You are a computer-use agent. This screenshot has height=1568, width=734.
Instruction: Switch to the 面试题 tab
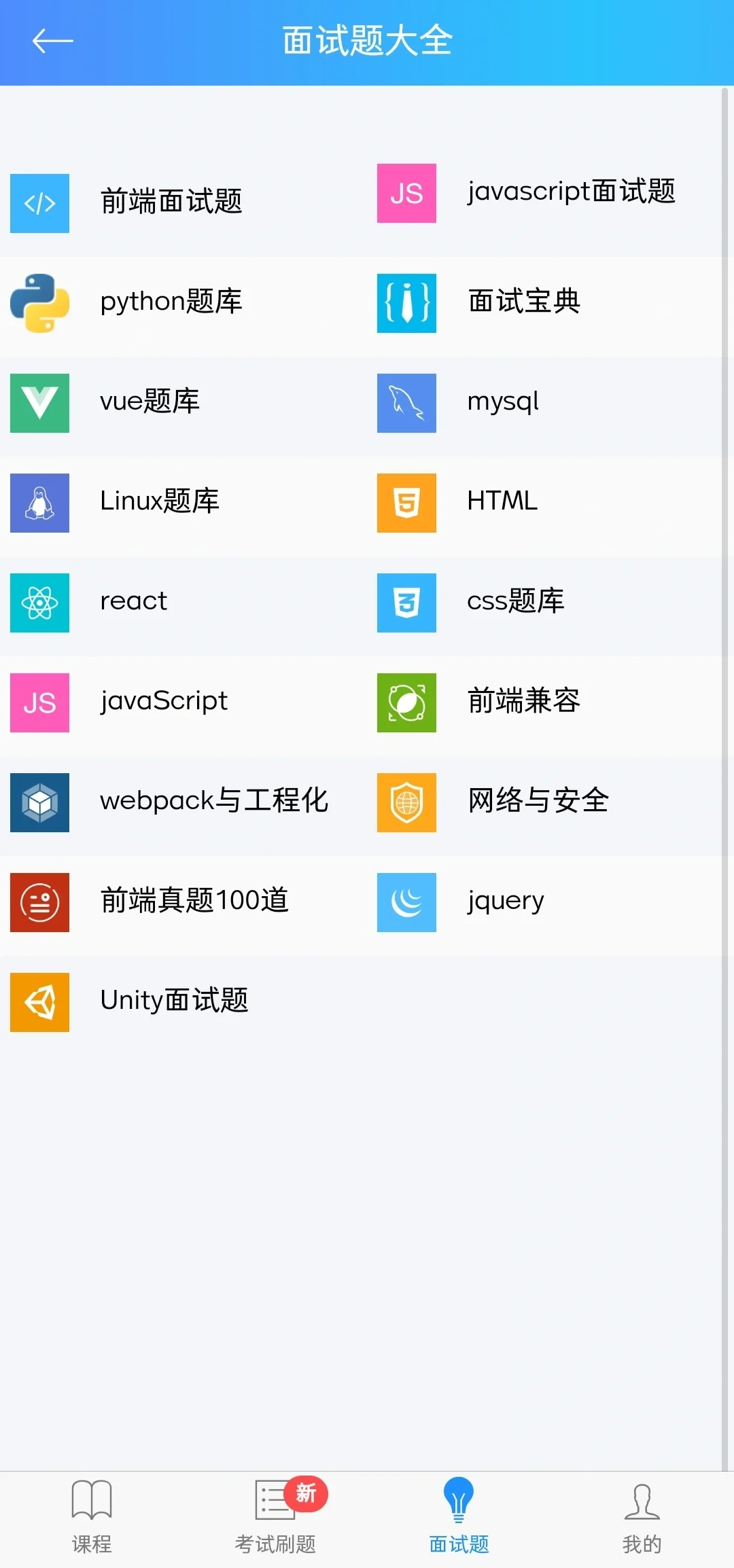pyautogui.click(x=459, y=1519)
